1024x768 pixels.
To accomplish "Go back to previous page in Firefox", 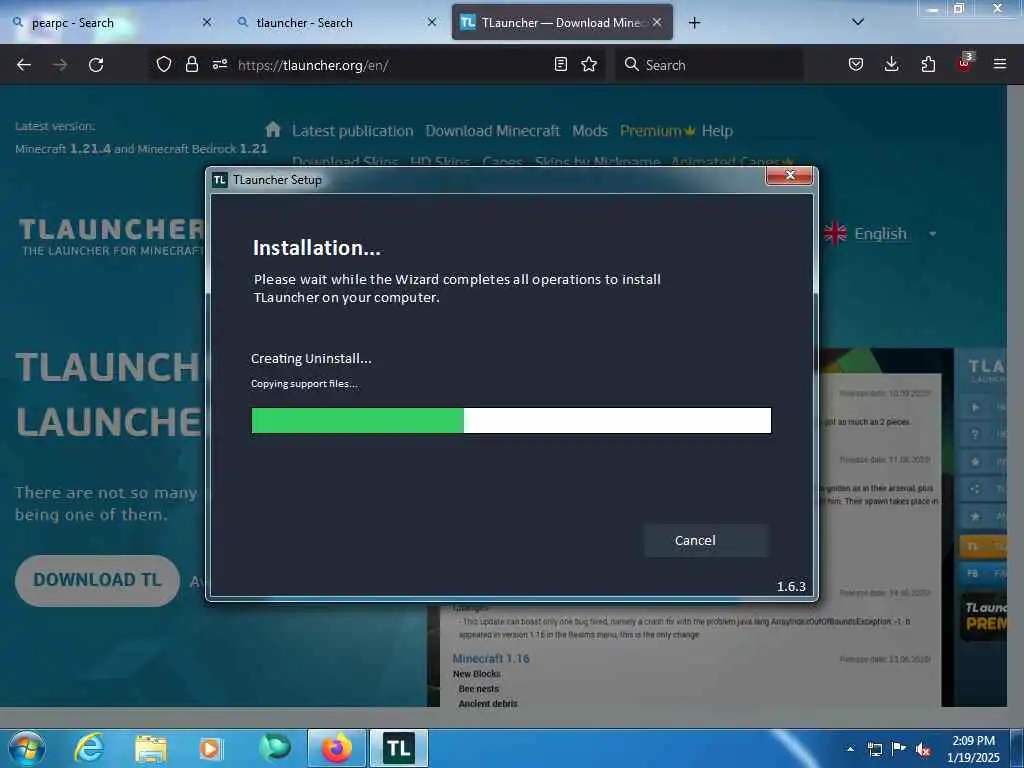I will click(24, 65).
